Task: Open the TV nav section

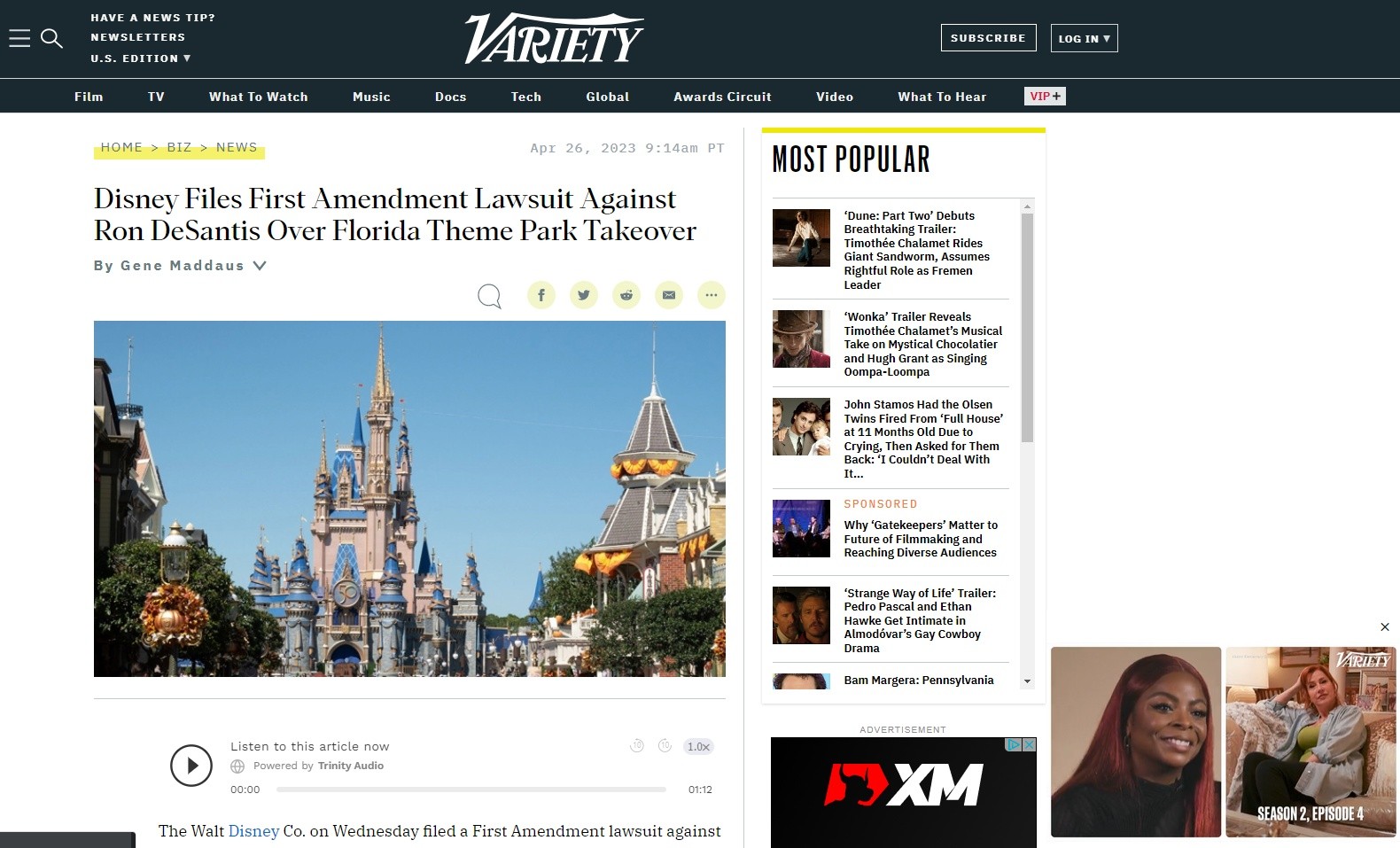Action: (156, 97)
